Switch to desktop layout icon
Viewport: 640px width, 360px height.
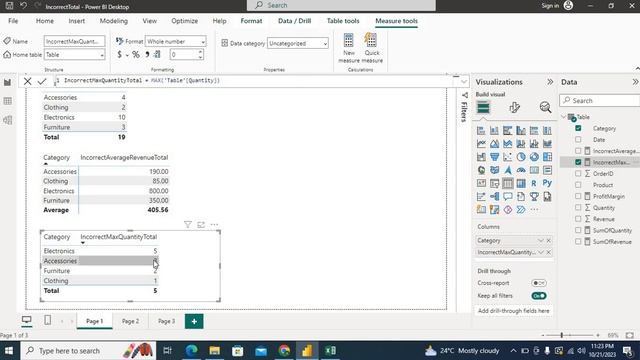(x=27, y=320)
